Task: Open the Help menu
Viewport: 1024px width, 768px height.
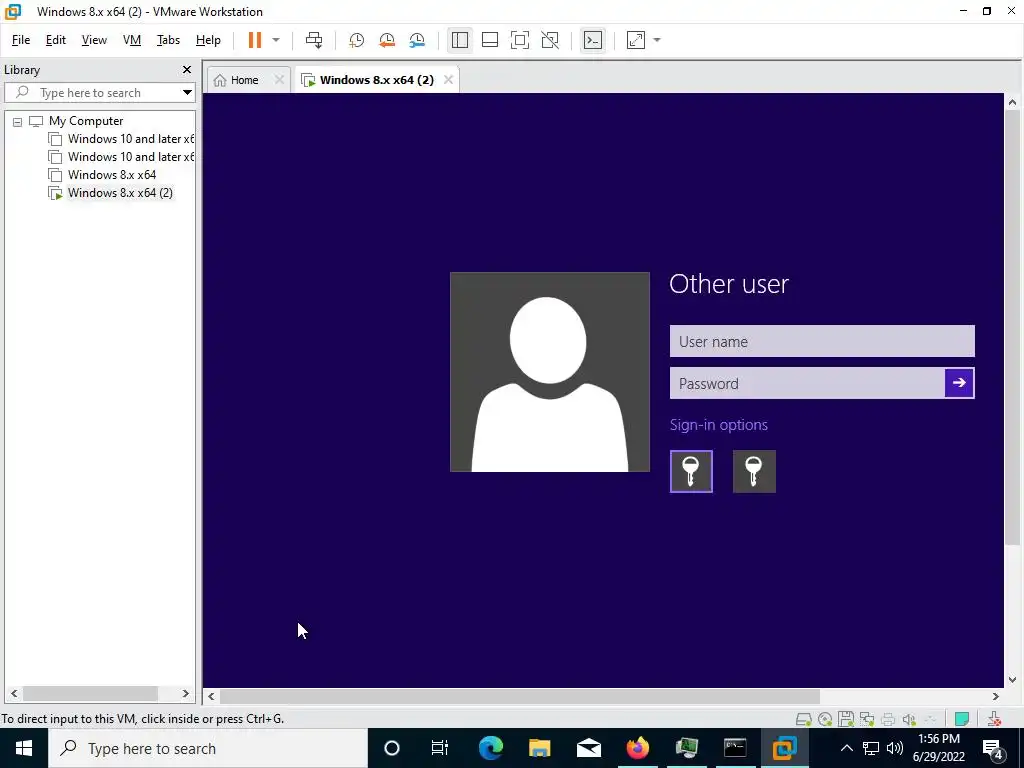Action: coord(208,40)
